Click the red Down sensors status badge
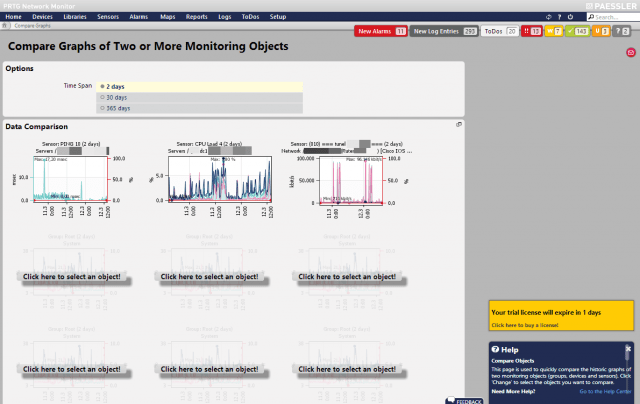The image size is (640, 404). (535, 32)
